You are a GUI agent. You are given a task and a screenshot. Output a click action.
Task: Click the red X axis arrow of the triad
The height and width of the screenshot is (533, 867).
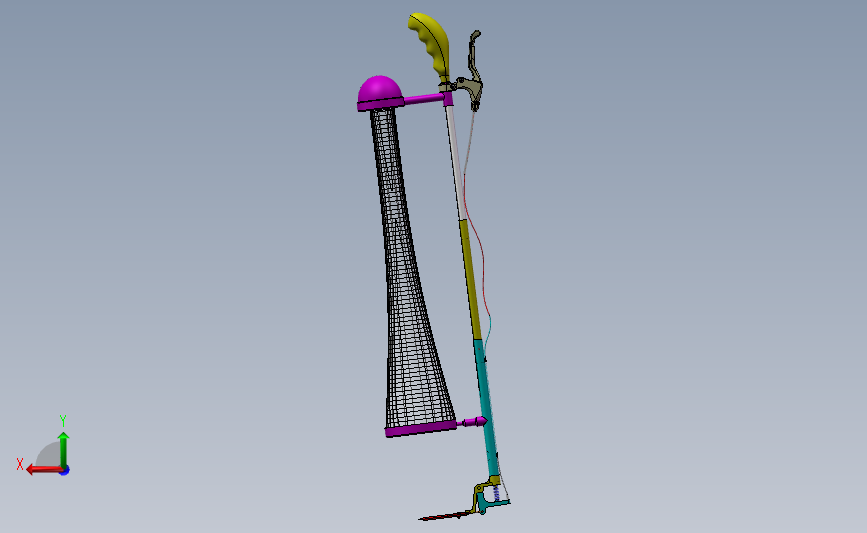pos(43,469)
